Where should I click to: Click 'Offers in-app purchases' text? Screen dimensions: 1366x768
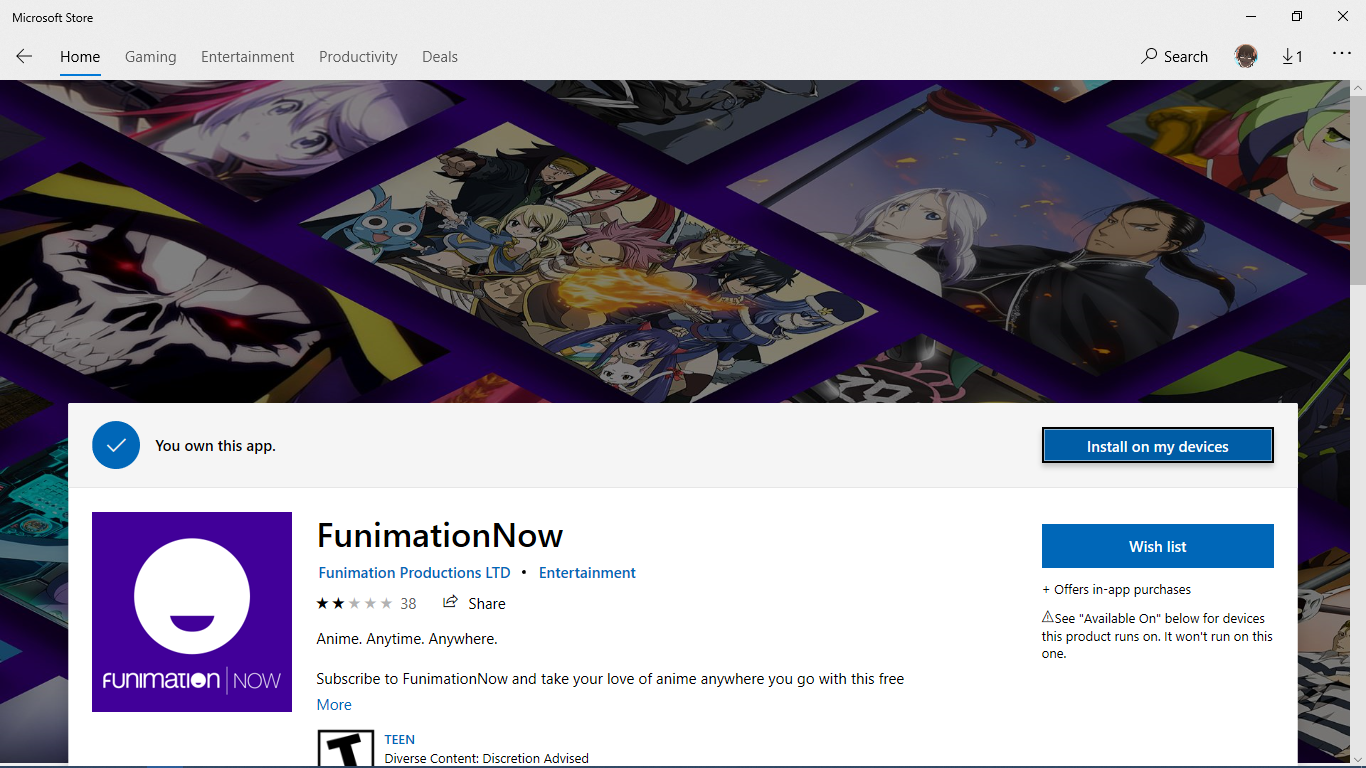pyautogui.click(x=1116, y=590)
